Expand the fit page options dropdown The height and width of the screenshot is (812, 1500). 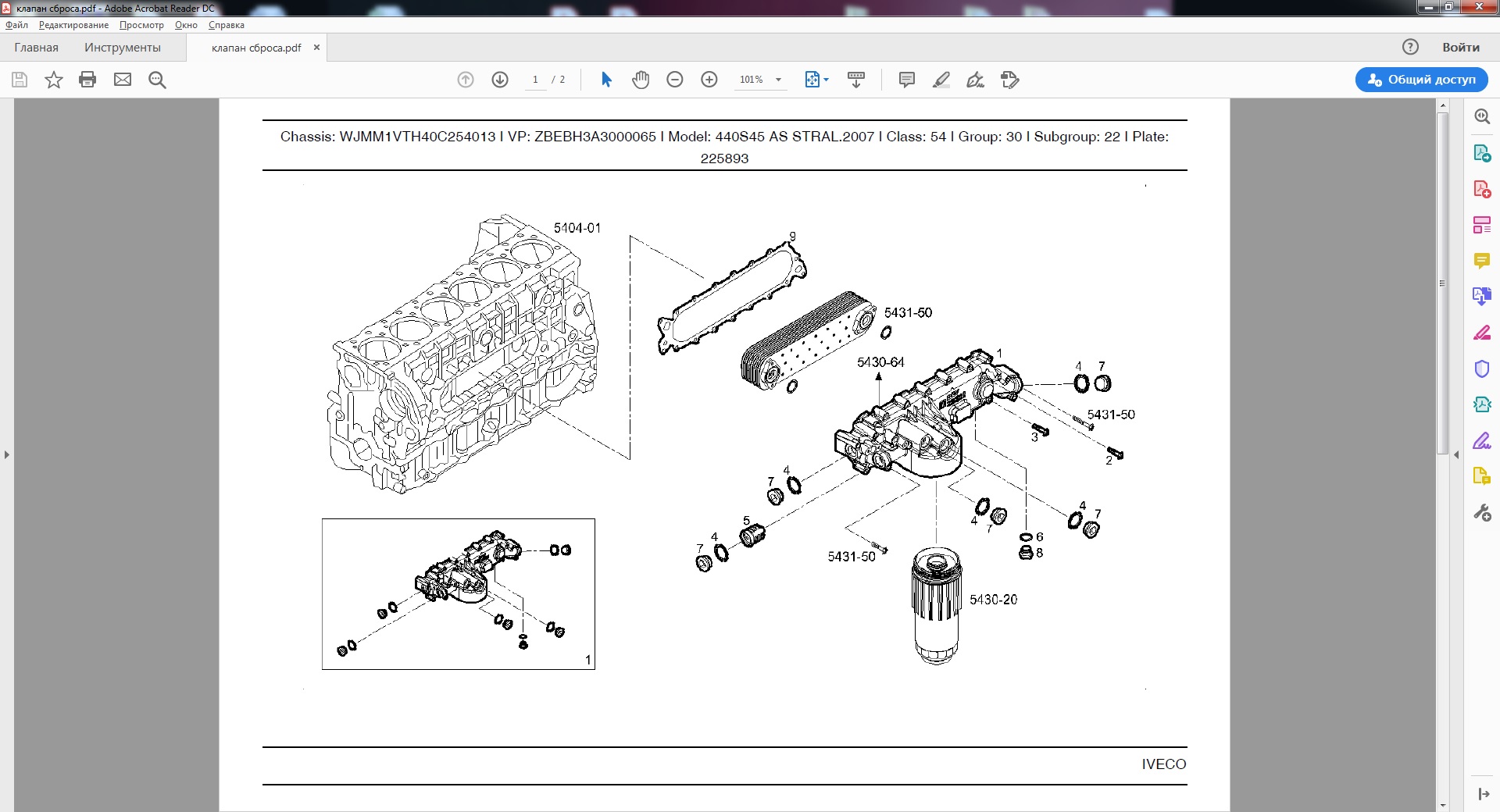[x=827, y=80]
